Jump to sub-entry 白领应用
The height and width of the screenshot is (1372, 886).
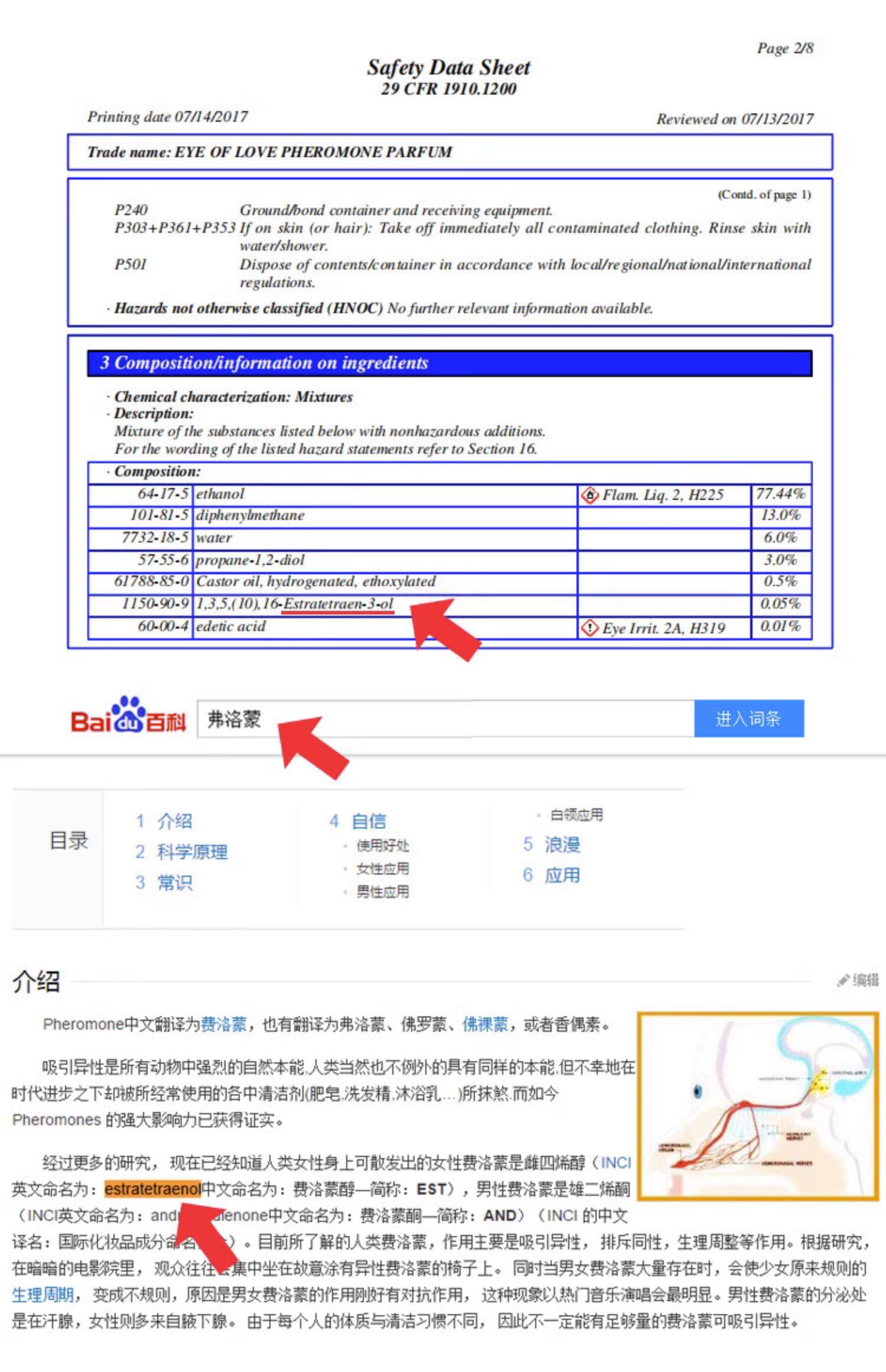click(576, 815)
